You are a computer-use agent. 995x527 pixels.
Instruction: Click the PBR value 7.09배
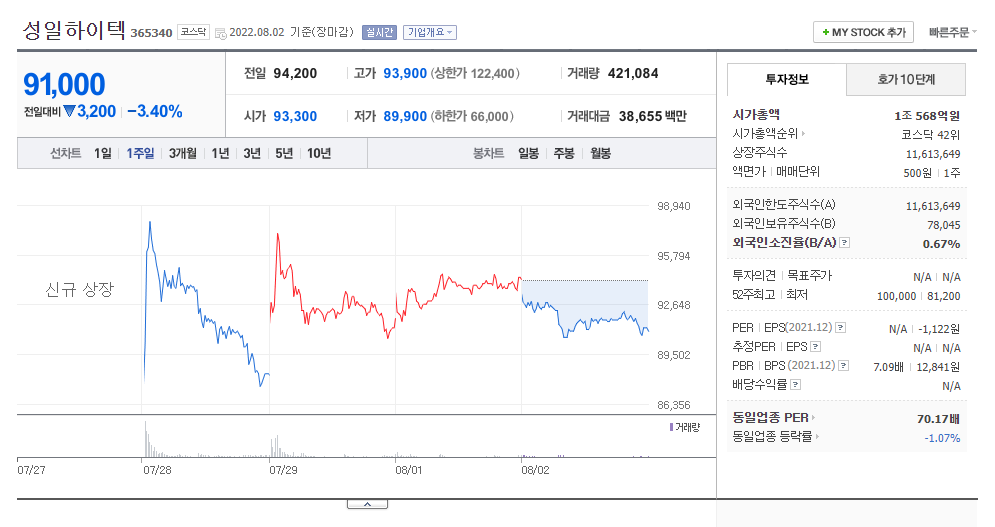click(x=888, y=368)
